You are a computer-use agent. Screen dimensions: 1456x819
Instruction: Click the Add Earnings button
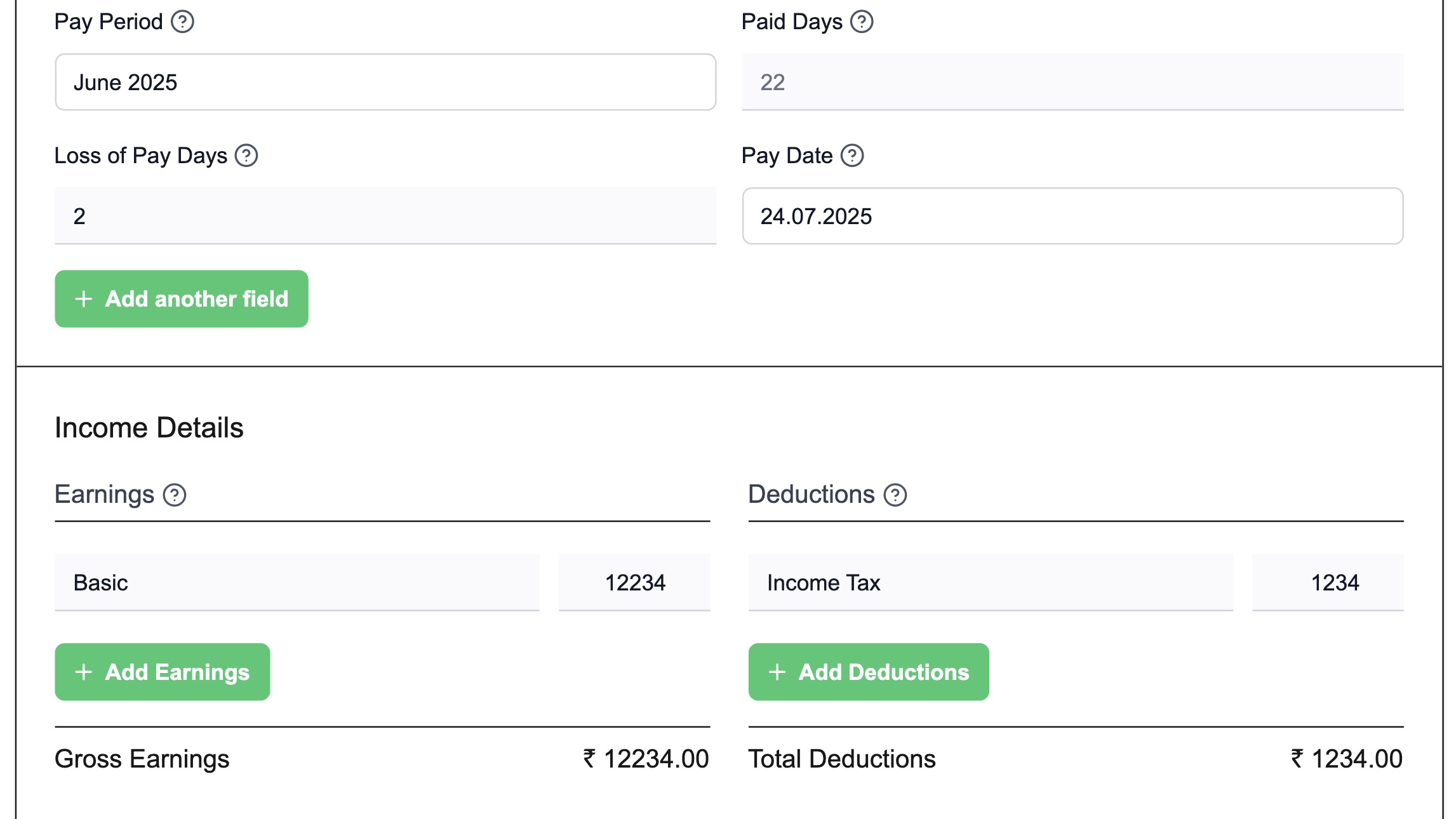pos(162,672)
